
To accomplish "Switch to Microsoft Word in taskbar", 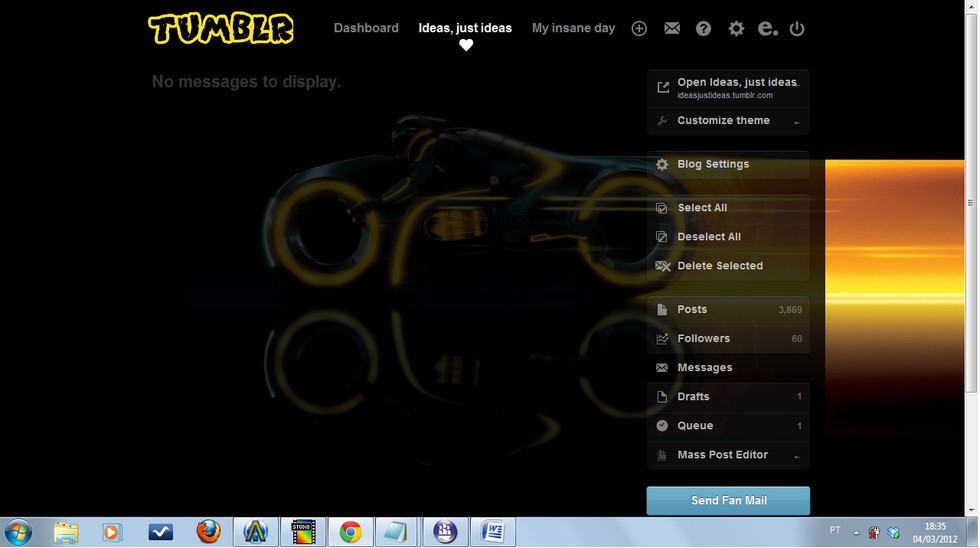I will tap(492, 532).
